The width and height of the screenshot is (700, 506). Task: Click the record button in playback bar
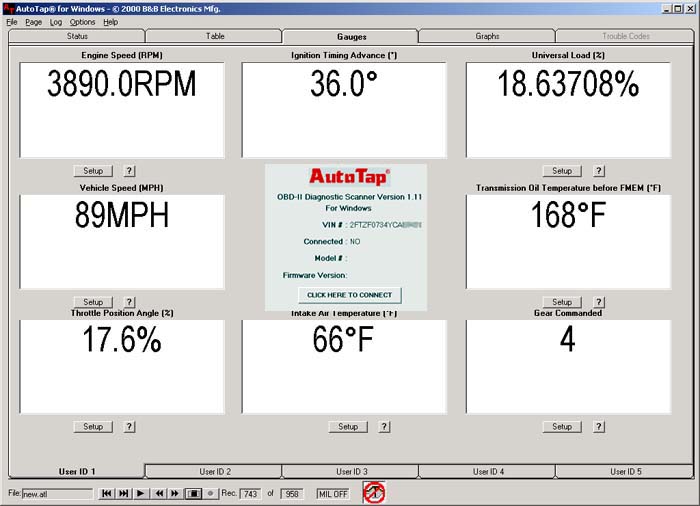210,493
